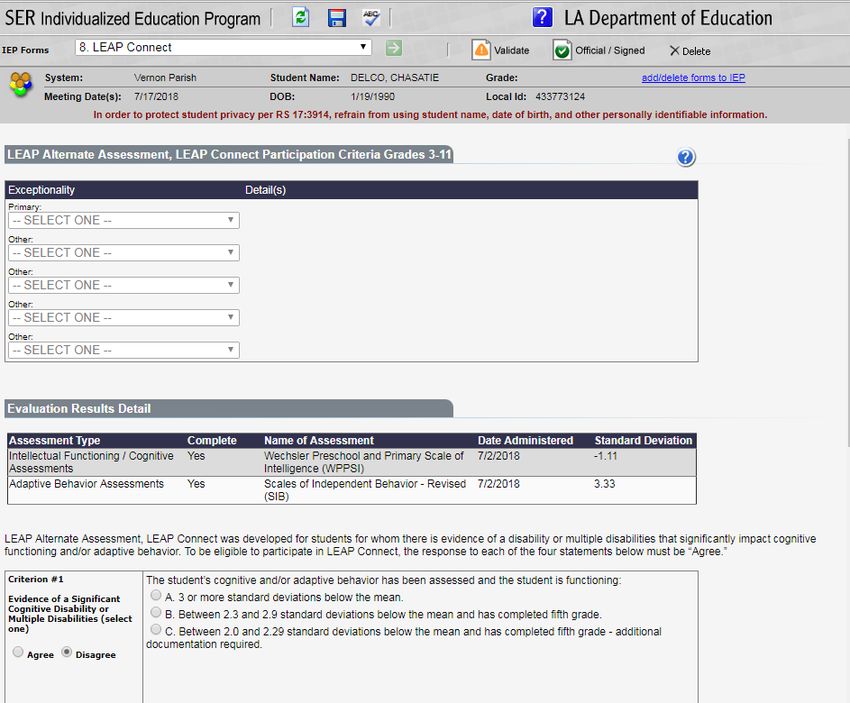This screenshot has height=703, width=850.
Task: Click the LEAP Connect Participation Criteria section header
Action: coord(229,154)
